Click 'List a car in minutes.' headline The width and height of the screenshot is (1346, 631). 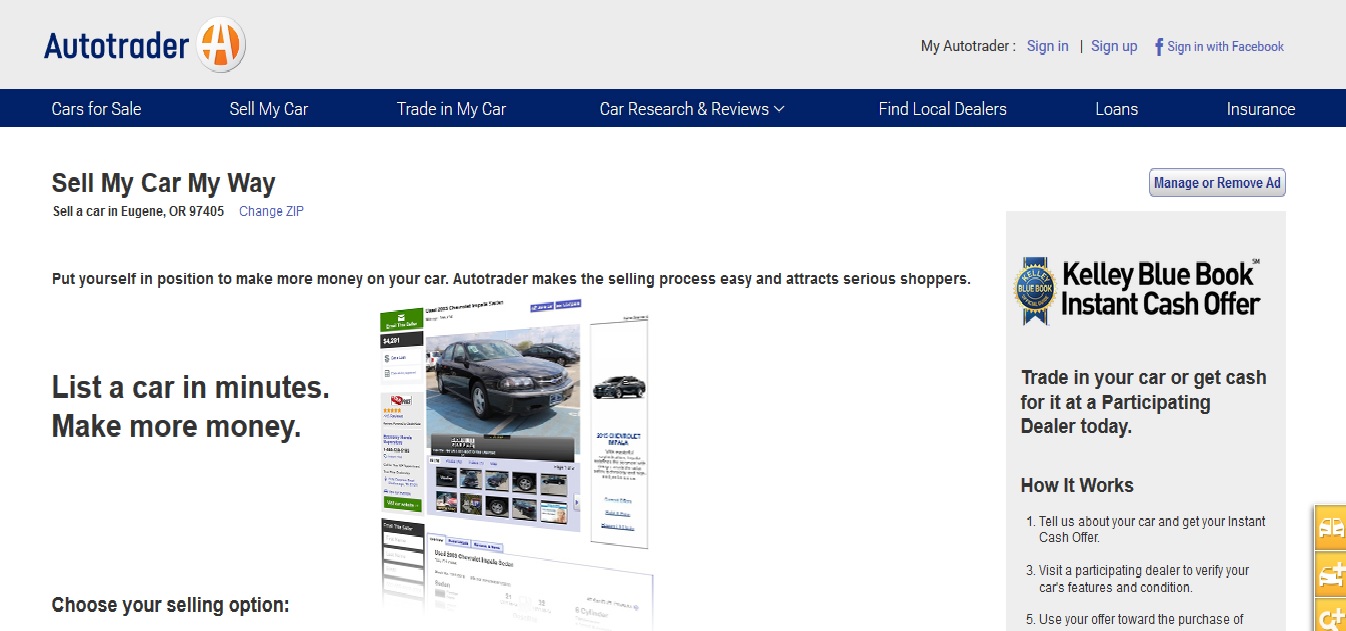[190, 387]
